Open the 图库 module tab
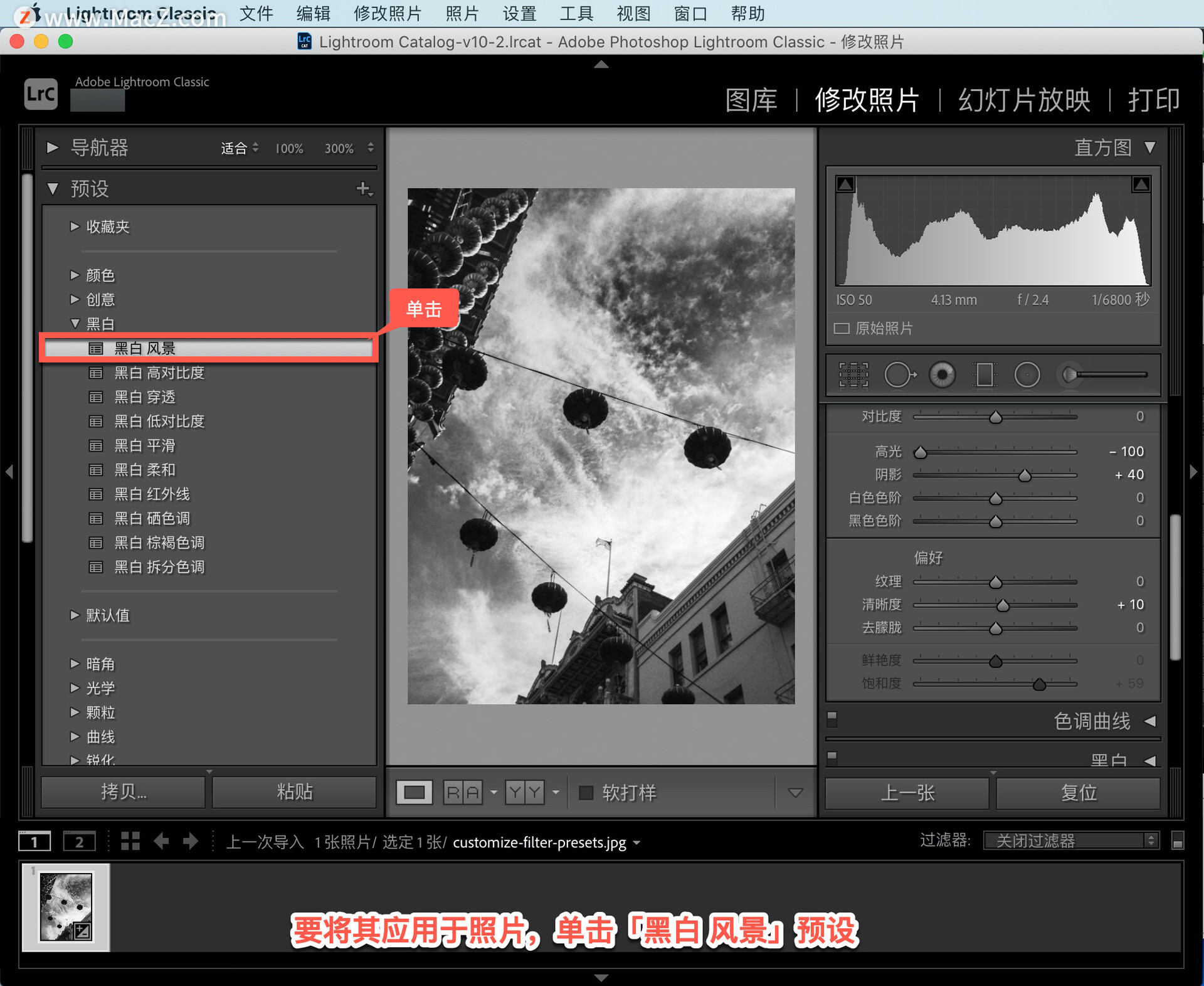Screen dimensions: 1204x986 [751, 100]
